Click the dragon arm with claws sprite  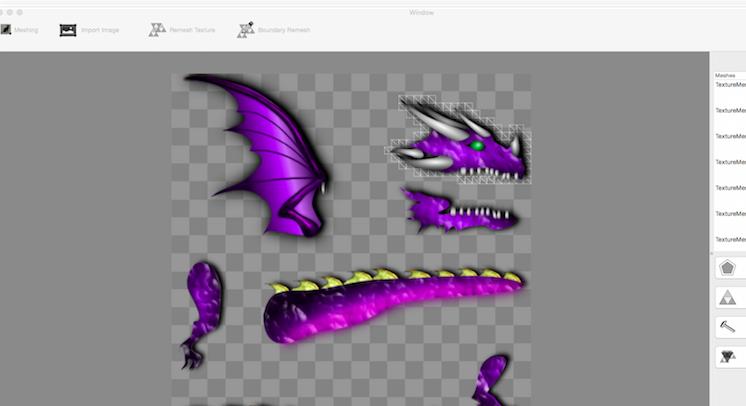point(201,308)
